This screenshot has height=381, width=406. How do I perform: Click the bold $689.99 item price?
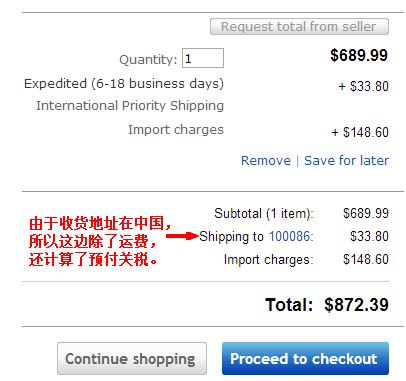click(x=359, y=55)
